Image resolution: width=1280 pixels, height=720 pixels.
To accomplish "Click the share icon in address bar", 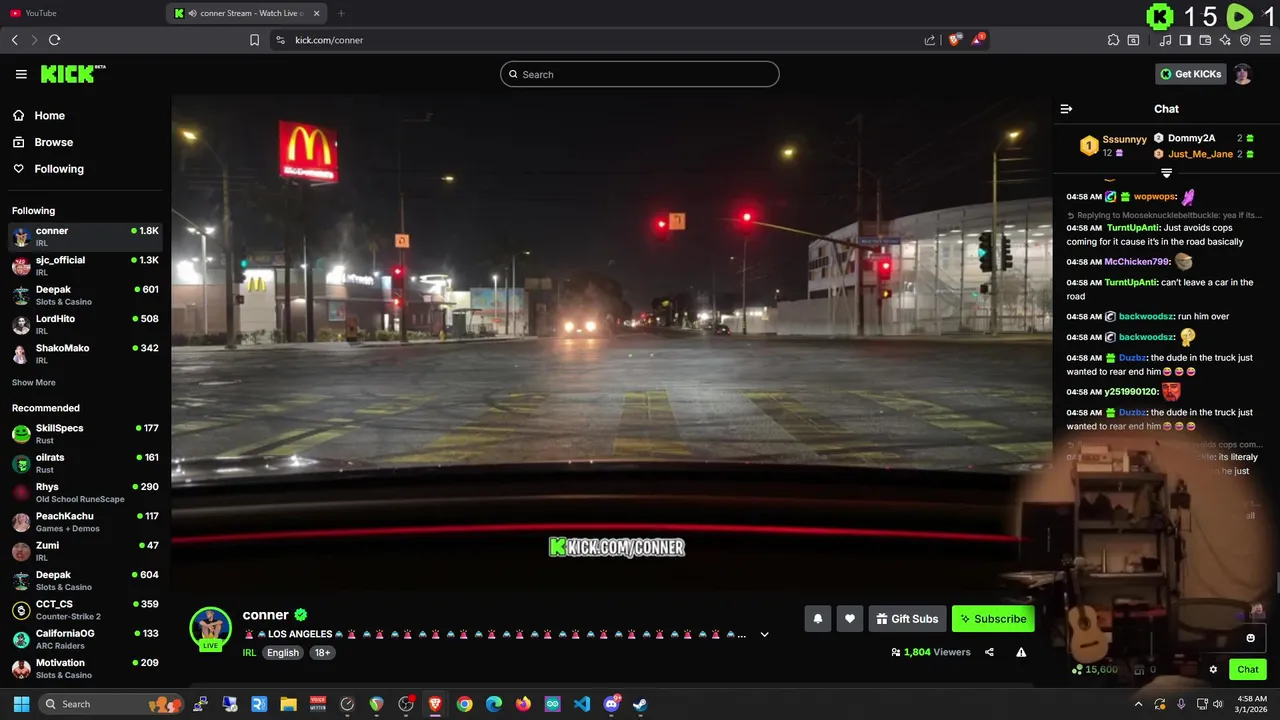I will point(930,40).
